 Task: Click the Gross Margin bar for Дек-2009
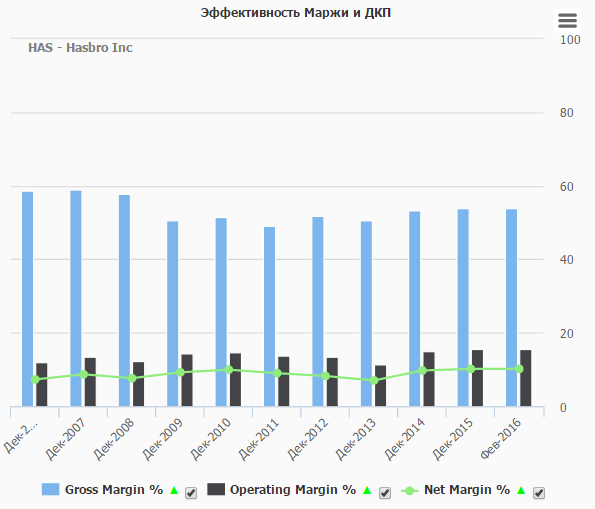tap(173, 314)
